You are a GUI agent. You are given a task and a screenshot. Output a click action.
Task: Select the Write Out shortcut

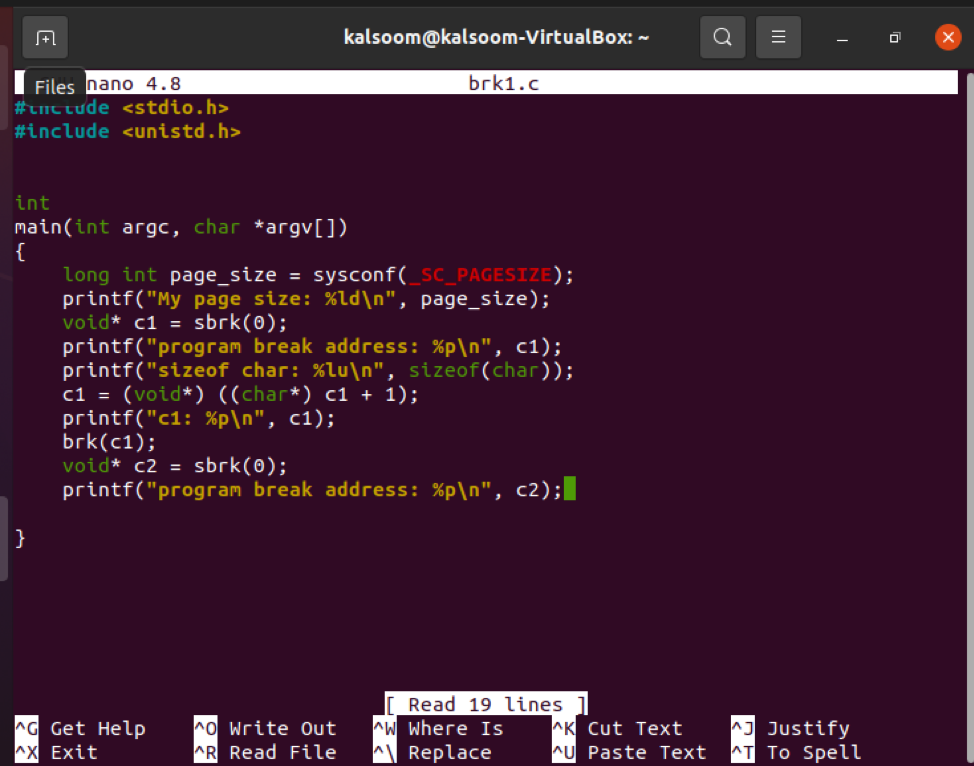[x=282, y=729]
